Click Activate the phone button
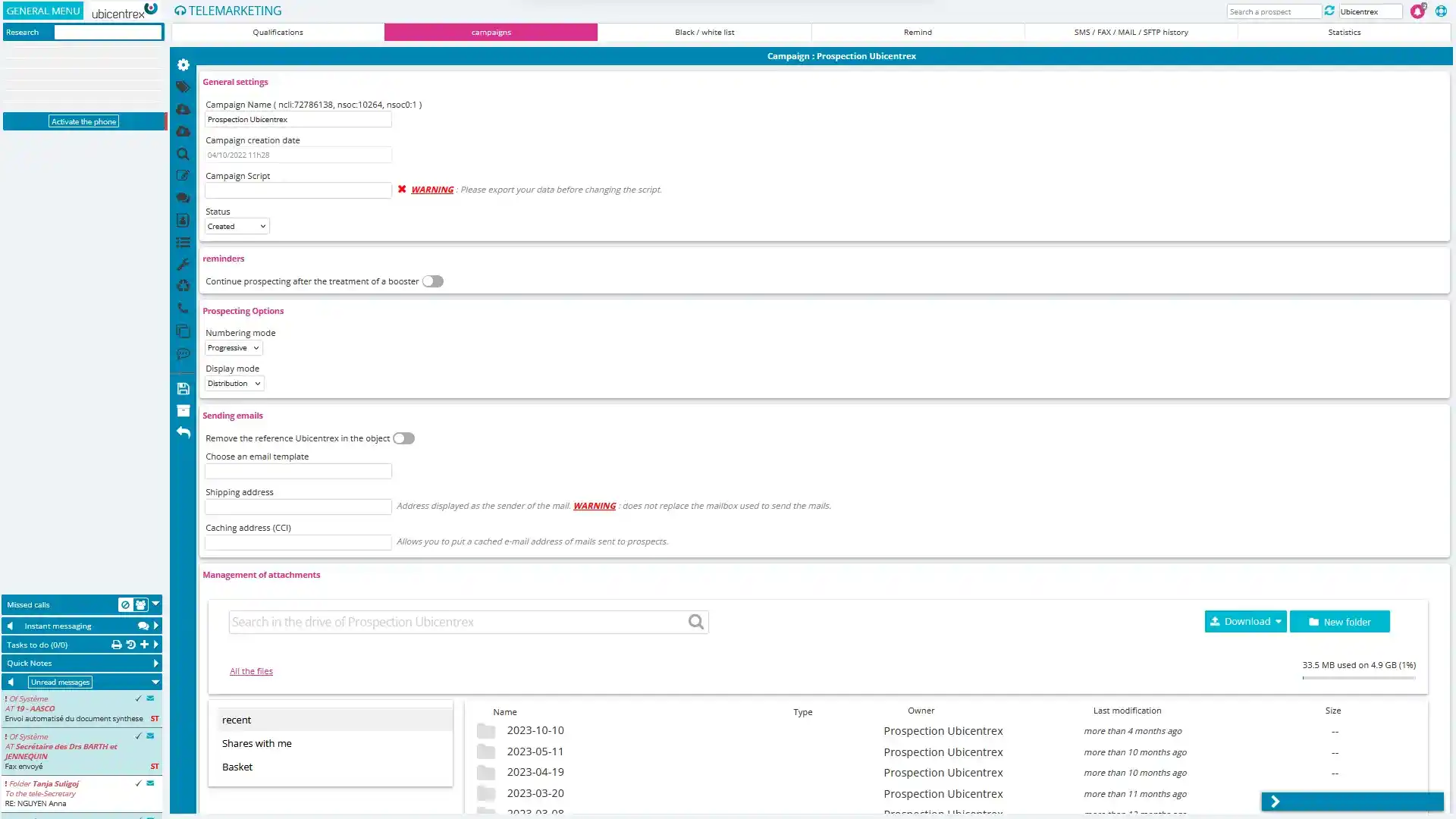This screenshot has height=819, width=1456. 83,121
